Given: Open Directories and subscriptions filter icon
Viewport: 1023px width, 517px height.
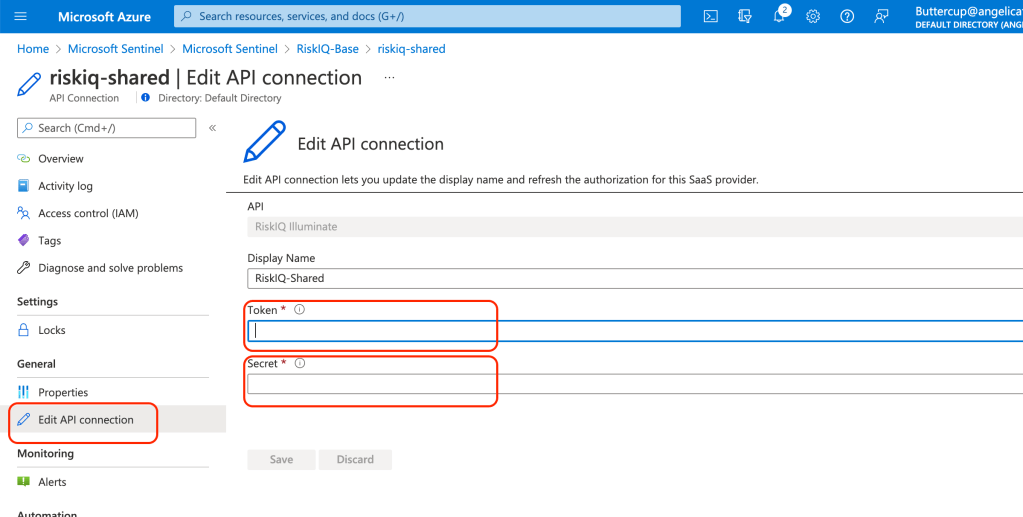Looking at the screenshot, I should [744, 17].
